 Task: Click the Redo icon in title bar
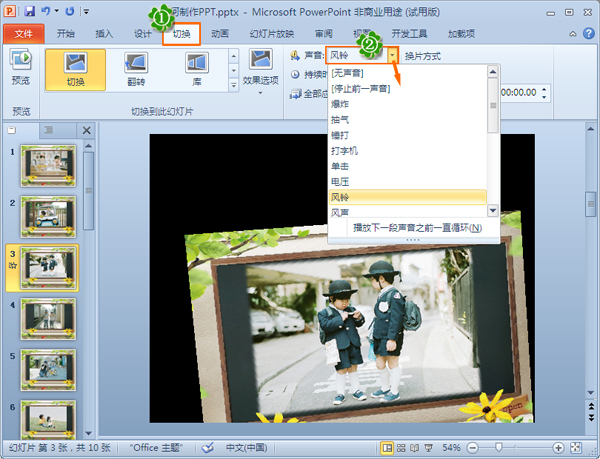tap(70, 11)
